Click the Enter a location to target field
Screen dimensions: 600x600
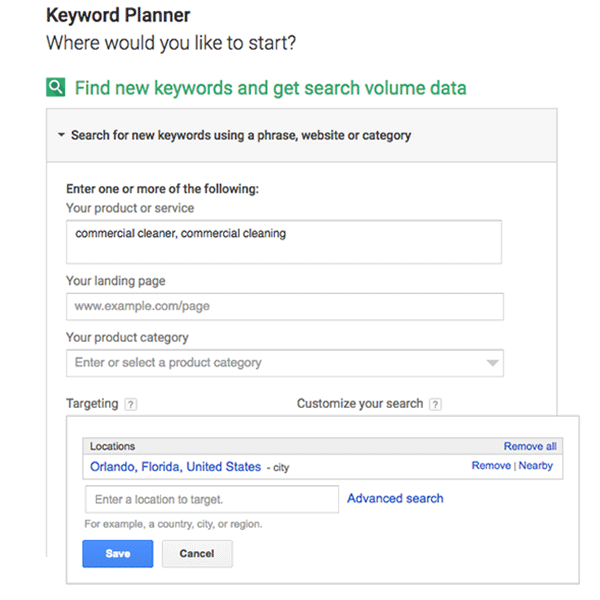pos(212,499)
